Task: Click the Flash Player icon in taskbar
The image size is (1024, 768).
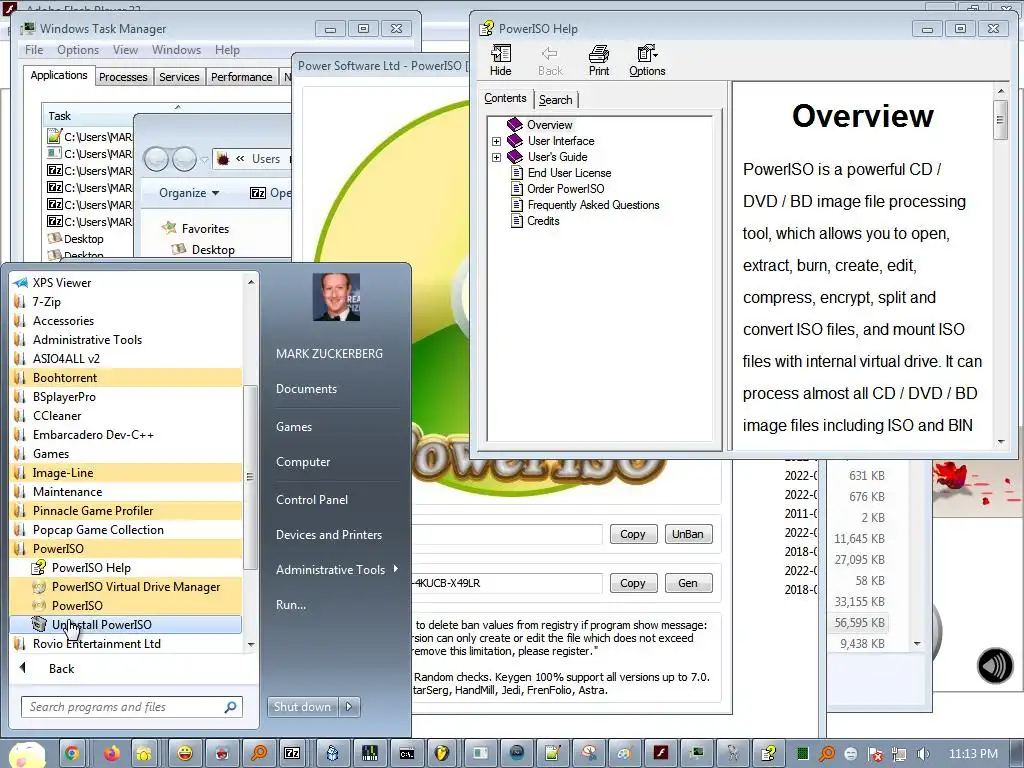Action: [660, 754]
